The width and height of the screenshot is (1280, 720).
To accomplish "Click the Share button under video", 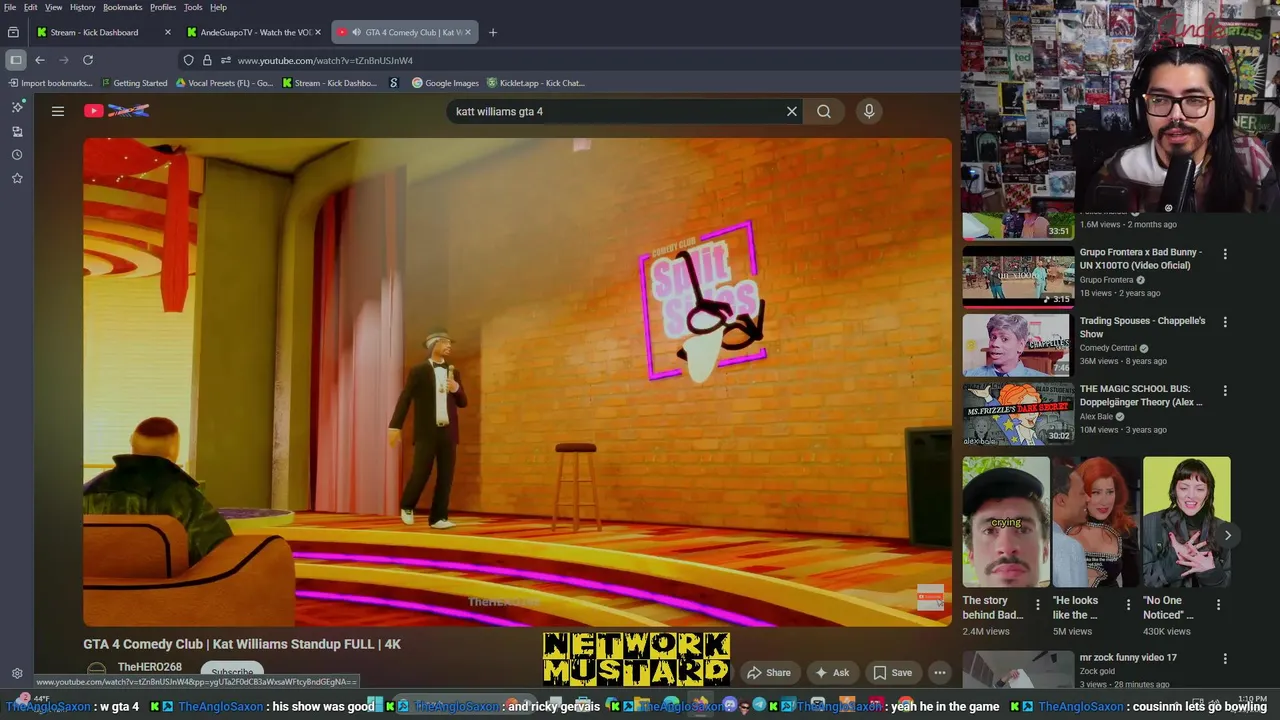I will [769, 673].
